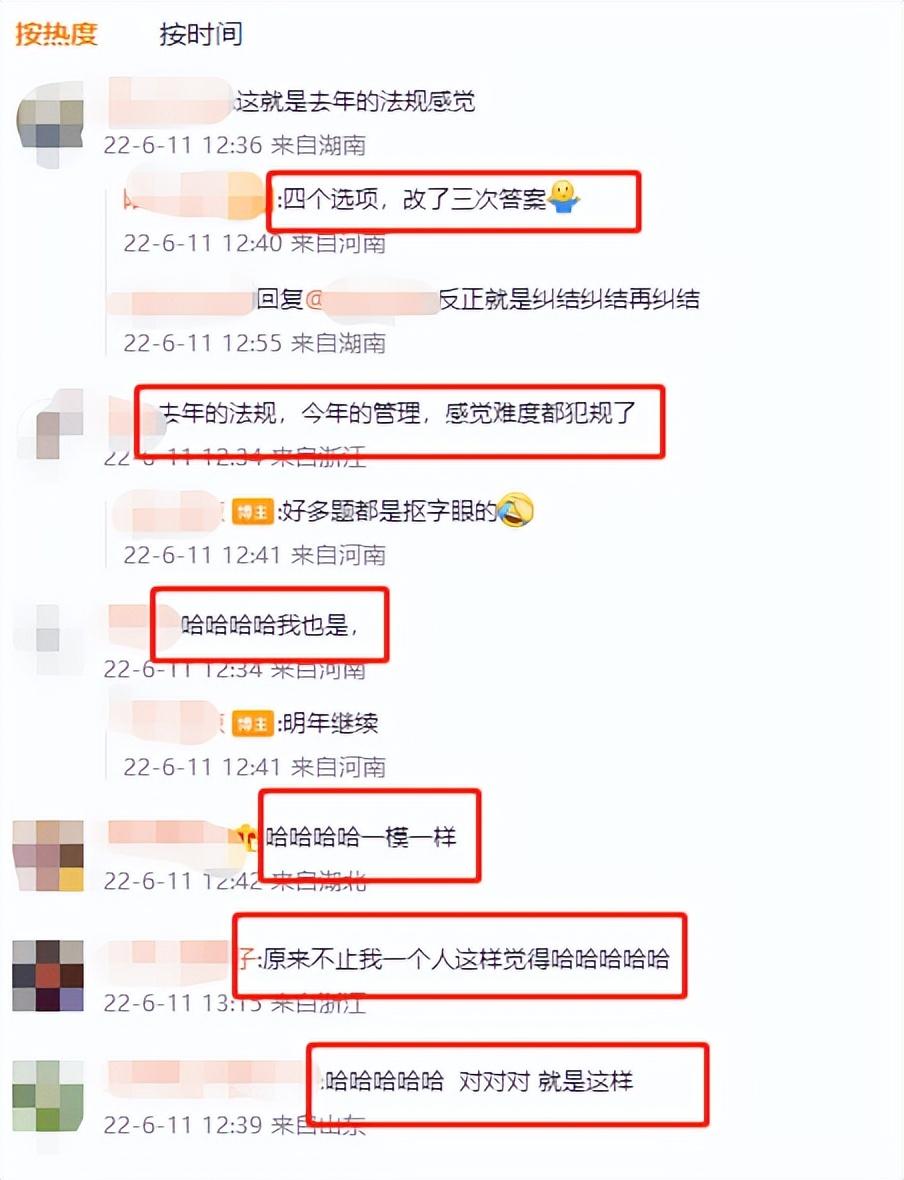The width and height of the screenshot is (904, 1180).
Task: Switch to the 按热度 sorting tab
Action: (x=56, y=34)
